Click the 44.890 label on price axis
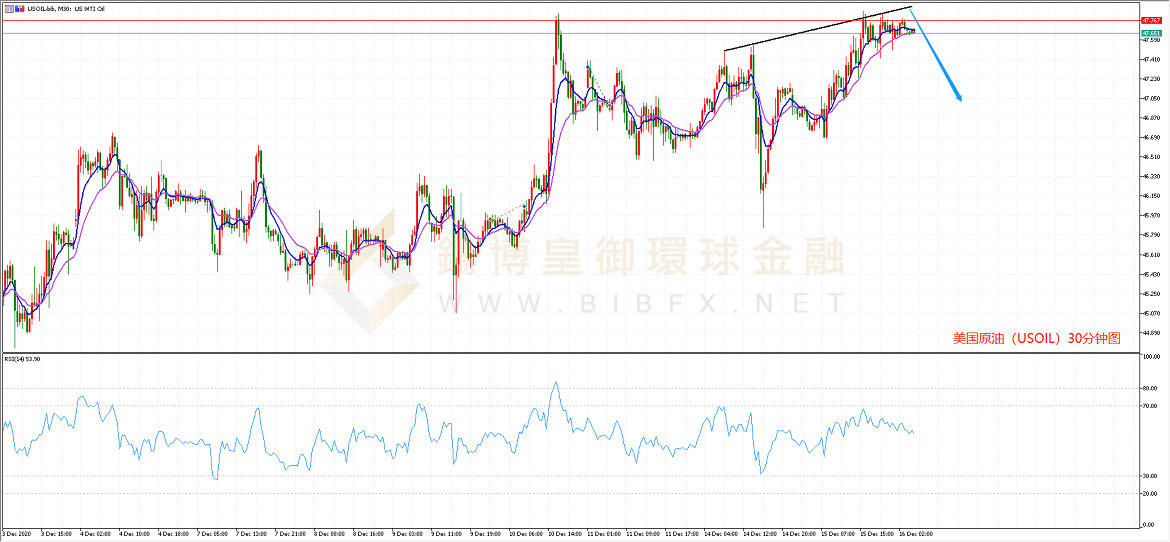 [x=1150, y=333]
